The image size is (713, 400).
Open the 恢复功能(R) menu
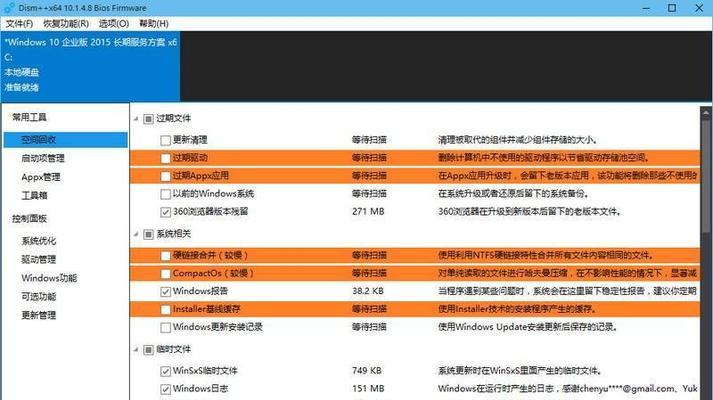(x=66, y=24)
